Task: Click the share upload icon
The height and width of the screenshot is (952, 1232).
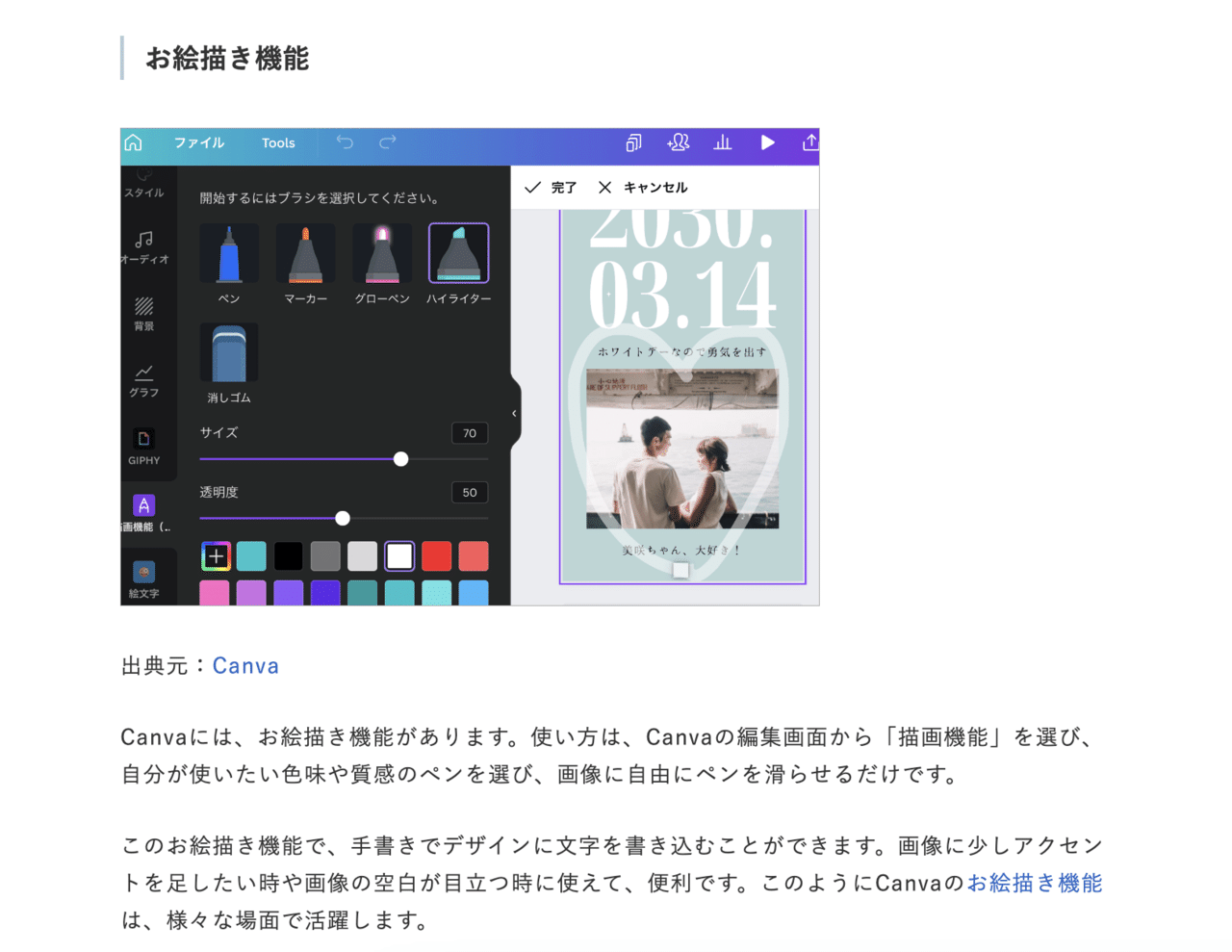Action: (809, 142)
